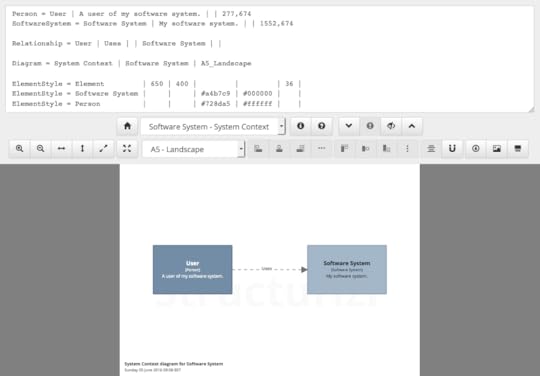Click the diagram title 'System Context diagram for Software System'
The height and width of the screenshot is (376, 540).
pyautogui.click(x=174, y=364)
